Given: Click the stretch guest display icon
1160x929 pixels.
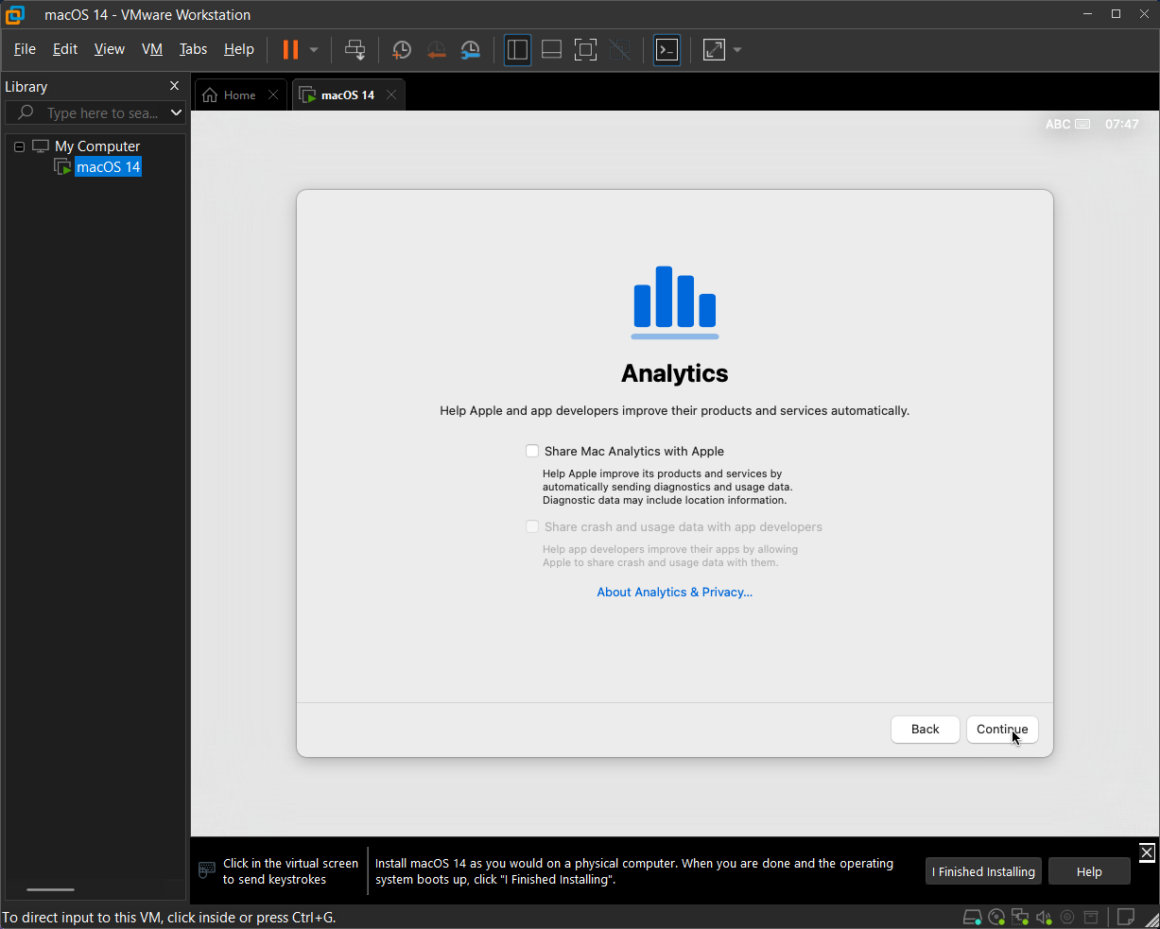Looking at the screenshot, I should pyautogui.click(x=714, y=50).
